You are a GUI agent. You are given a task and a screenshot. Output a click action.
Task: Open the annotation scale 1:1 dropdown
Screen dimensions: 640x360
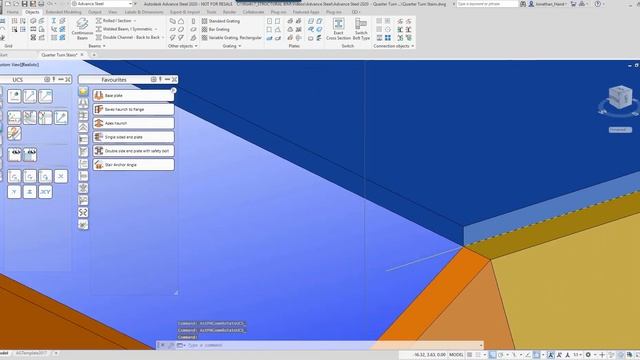(578, 355)
